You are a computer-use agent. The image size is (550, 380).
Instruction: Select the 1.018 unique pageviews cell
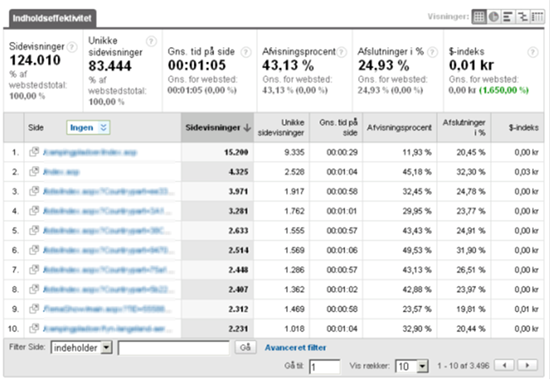tap(294, 329)
